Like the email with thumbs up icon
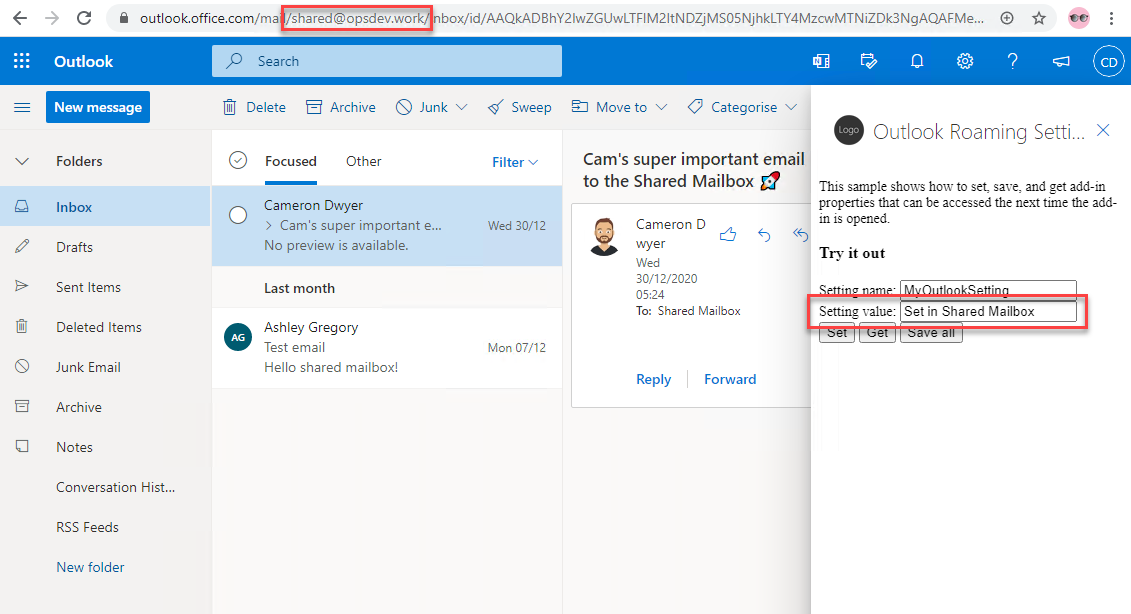Screen dimensions: 1131x614 tap(728, 234)
